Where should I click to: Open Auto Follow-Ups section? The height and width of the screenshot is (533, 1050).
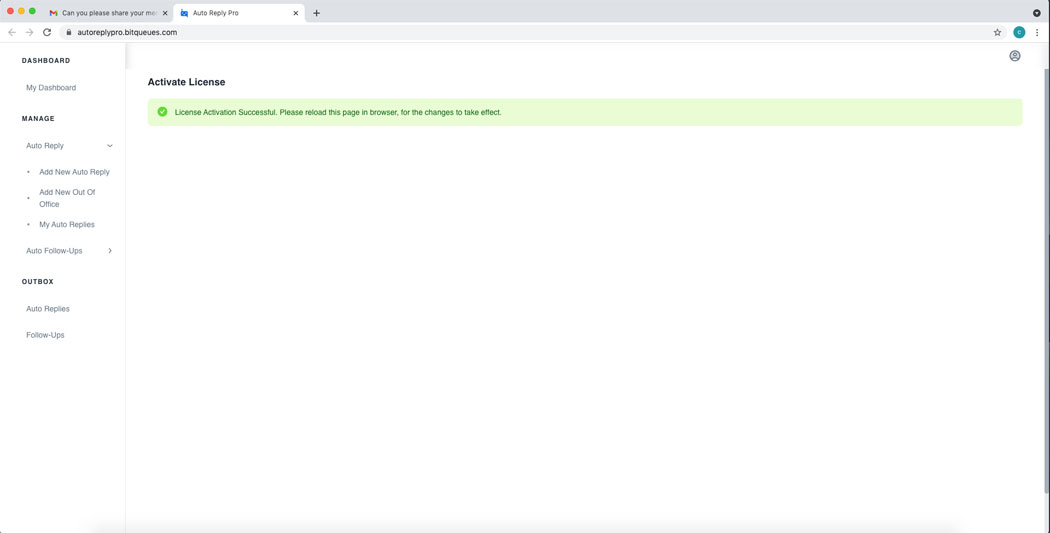[x=54, y=250]
